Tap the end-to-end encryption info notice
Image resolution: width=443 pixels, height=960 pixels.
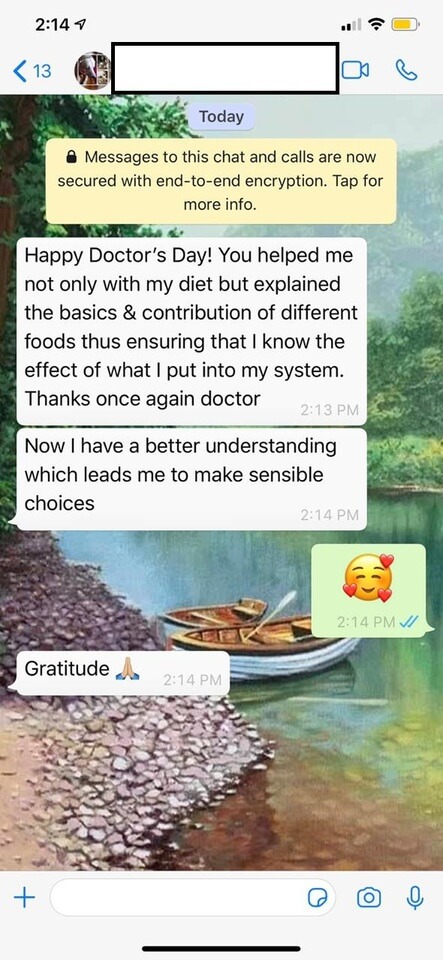tap(221, 181)
